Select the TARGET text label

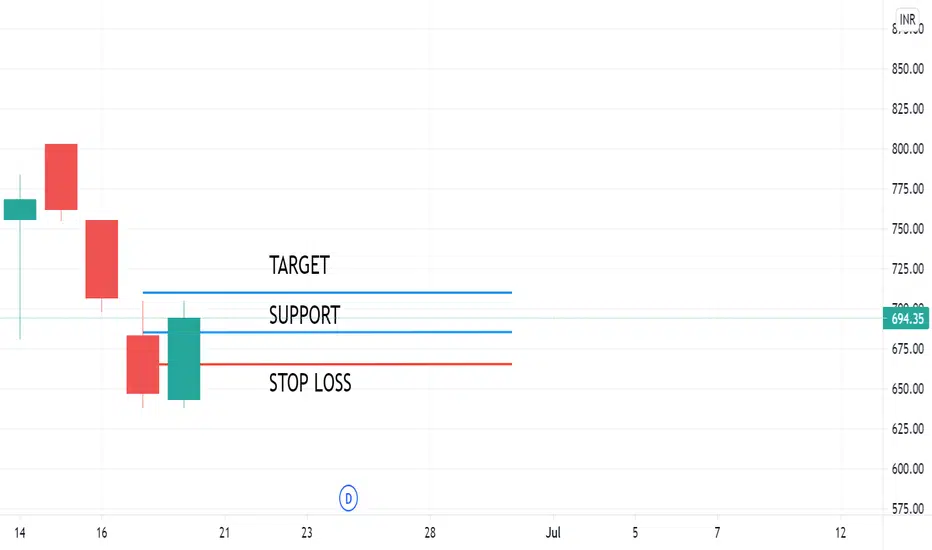click(299, 265)
